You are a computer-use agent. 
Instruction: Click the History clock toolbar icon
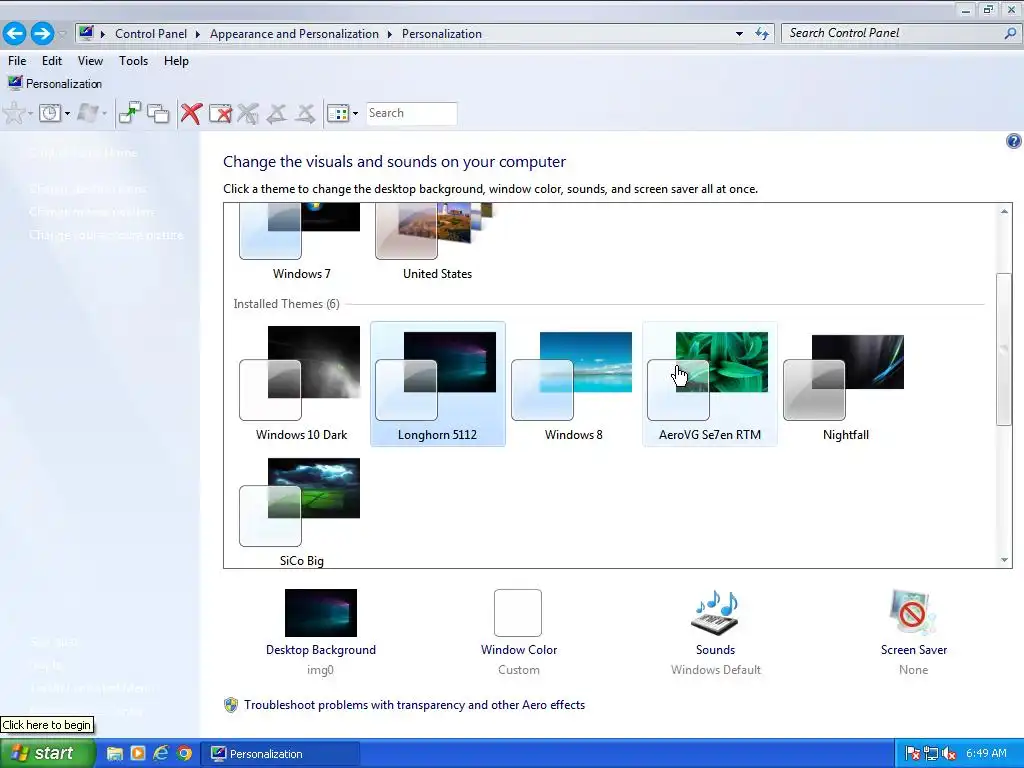click(x=50, y=113)
